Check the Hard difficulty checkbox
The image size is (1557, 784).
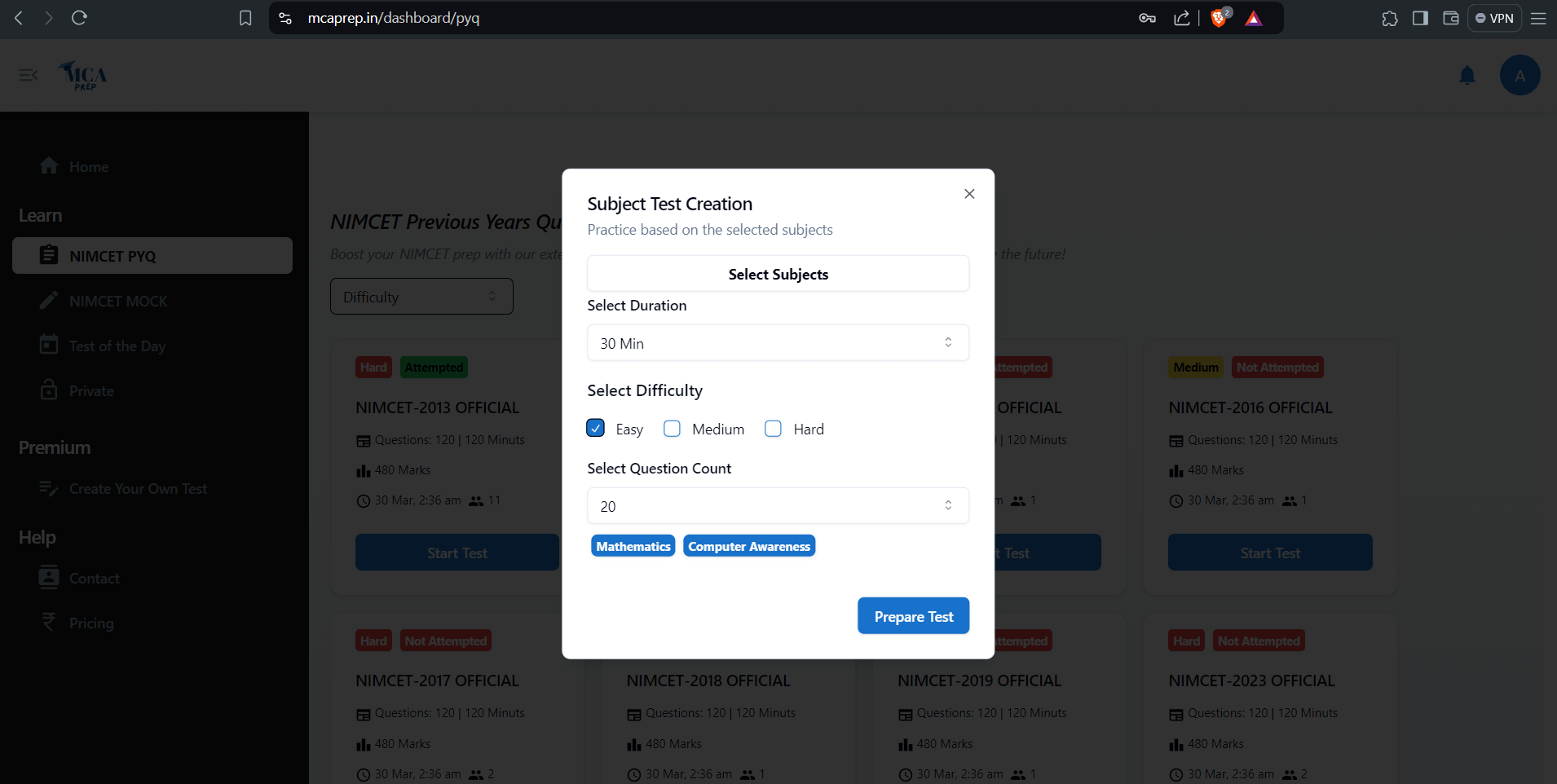coord(773,429)
